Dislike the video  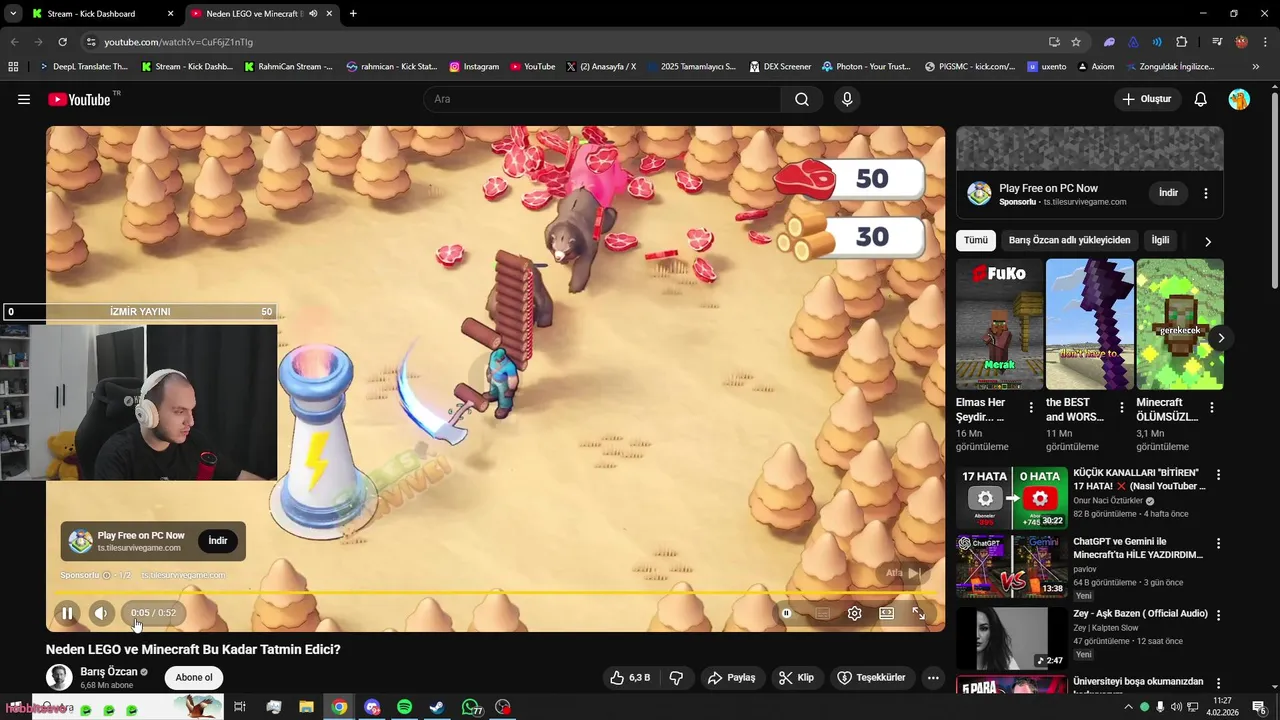coord(676,677)
